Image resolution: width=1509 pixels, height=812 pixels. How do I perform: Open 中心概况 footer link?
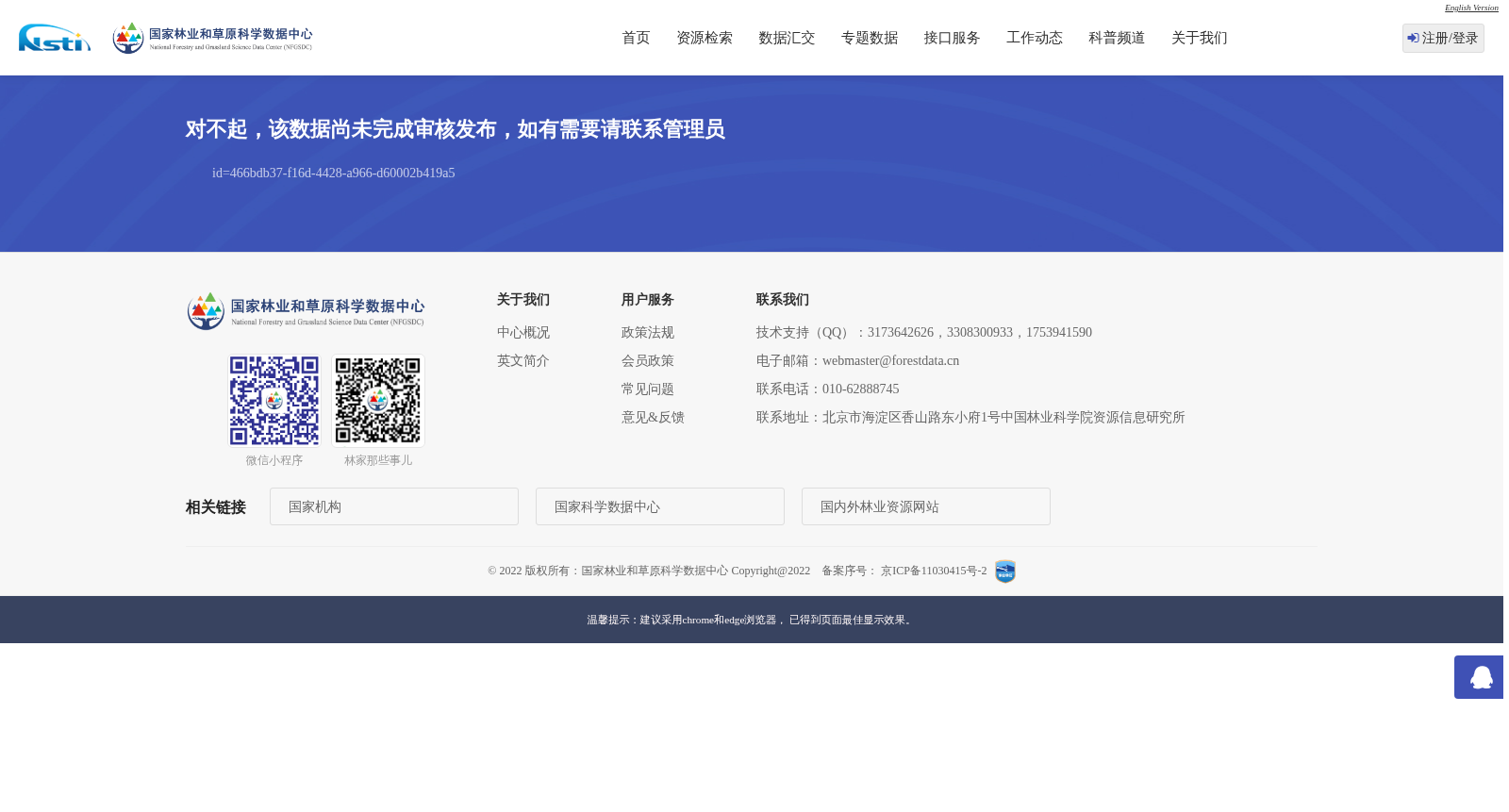(x=523, y=333)
